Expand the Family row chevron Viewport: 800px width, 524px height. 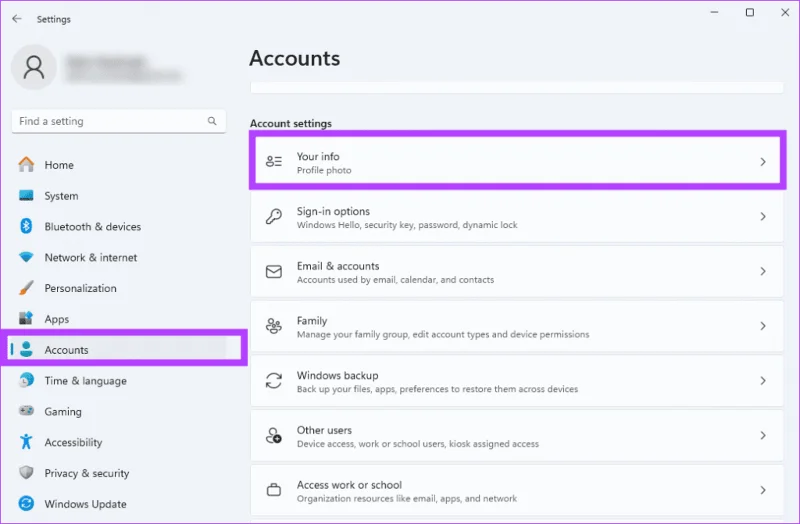(x=763, y=326)
